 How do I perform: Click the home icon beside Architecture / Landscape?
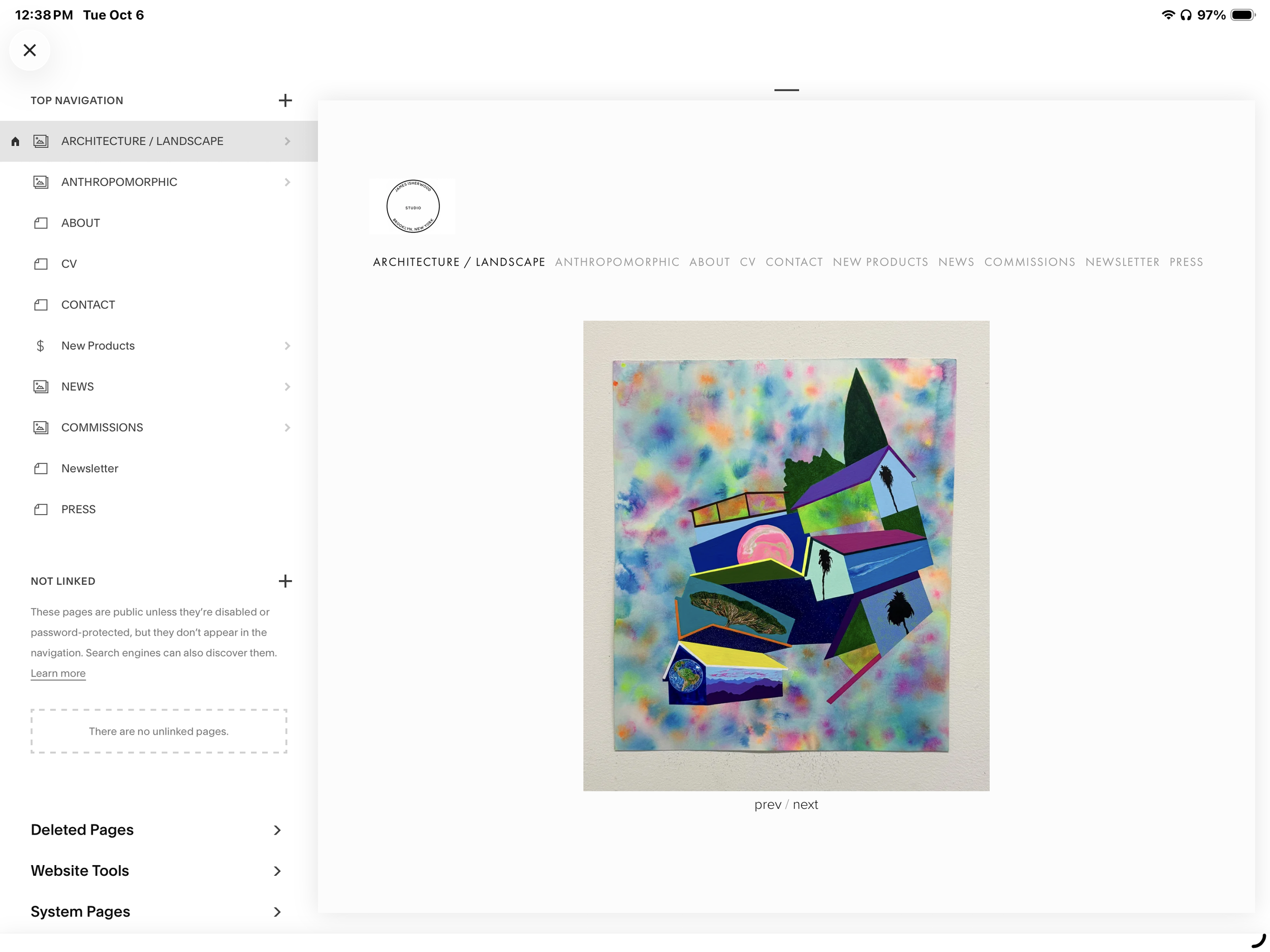[x=16, y=141]
